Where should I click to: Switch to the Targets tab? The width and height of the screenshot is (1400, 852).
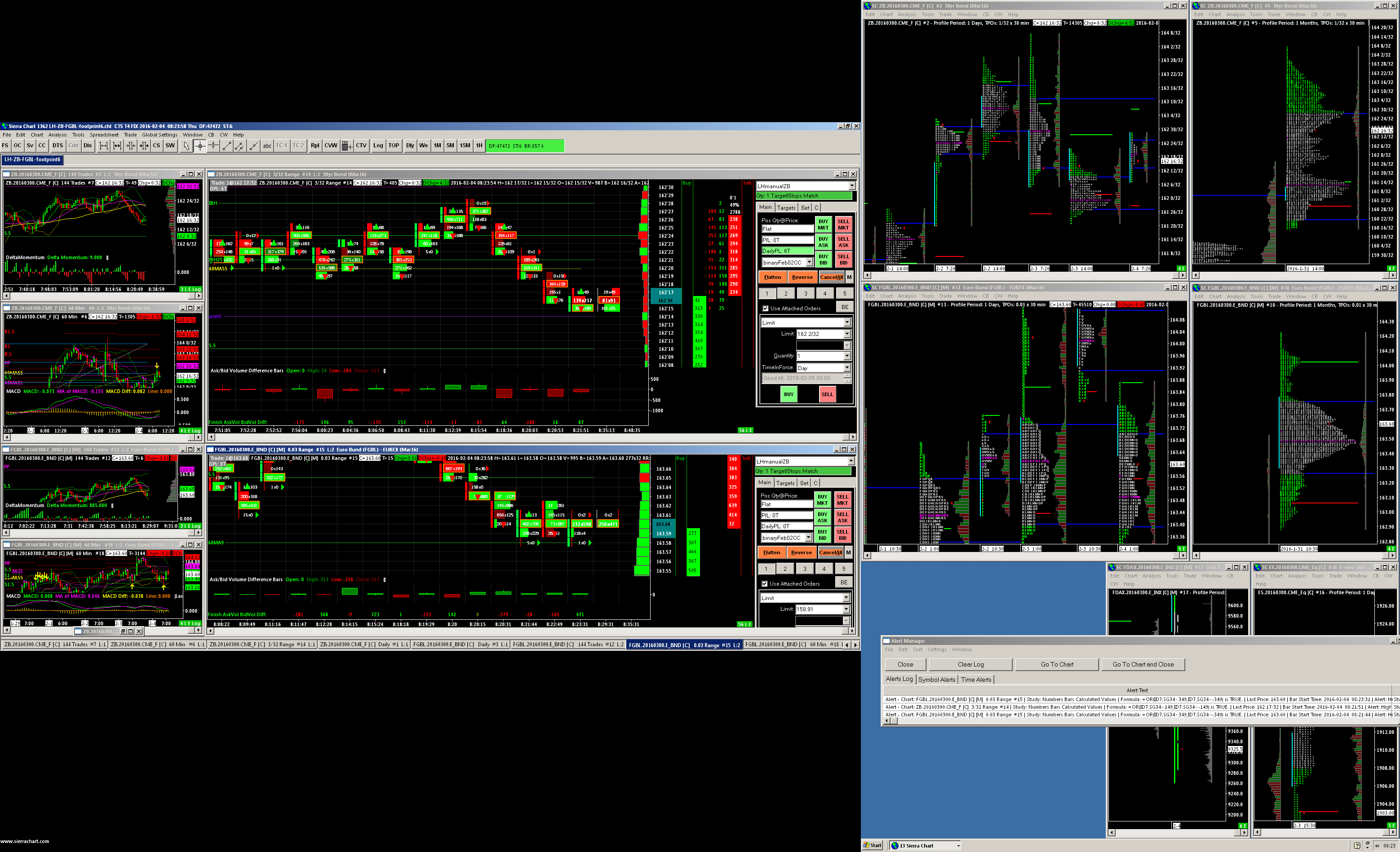786,208
